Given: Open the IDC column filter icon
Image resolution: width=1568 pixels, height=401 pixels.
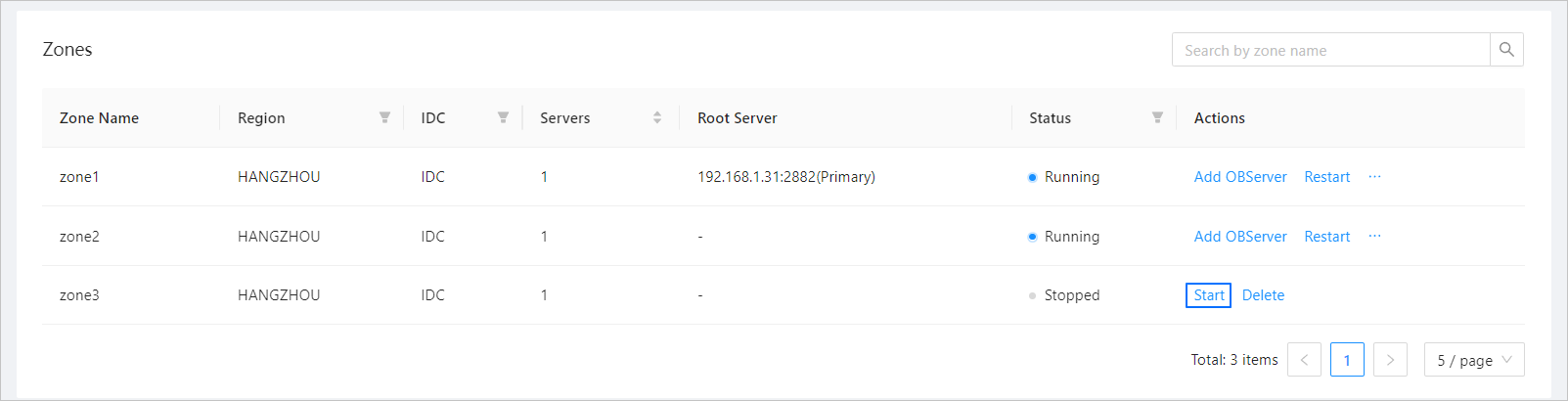Looking at the screenshot, I should point(503,117).
